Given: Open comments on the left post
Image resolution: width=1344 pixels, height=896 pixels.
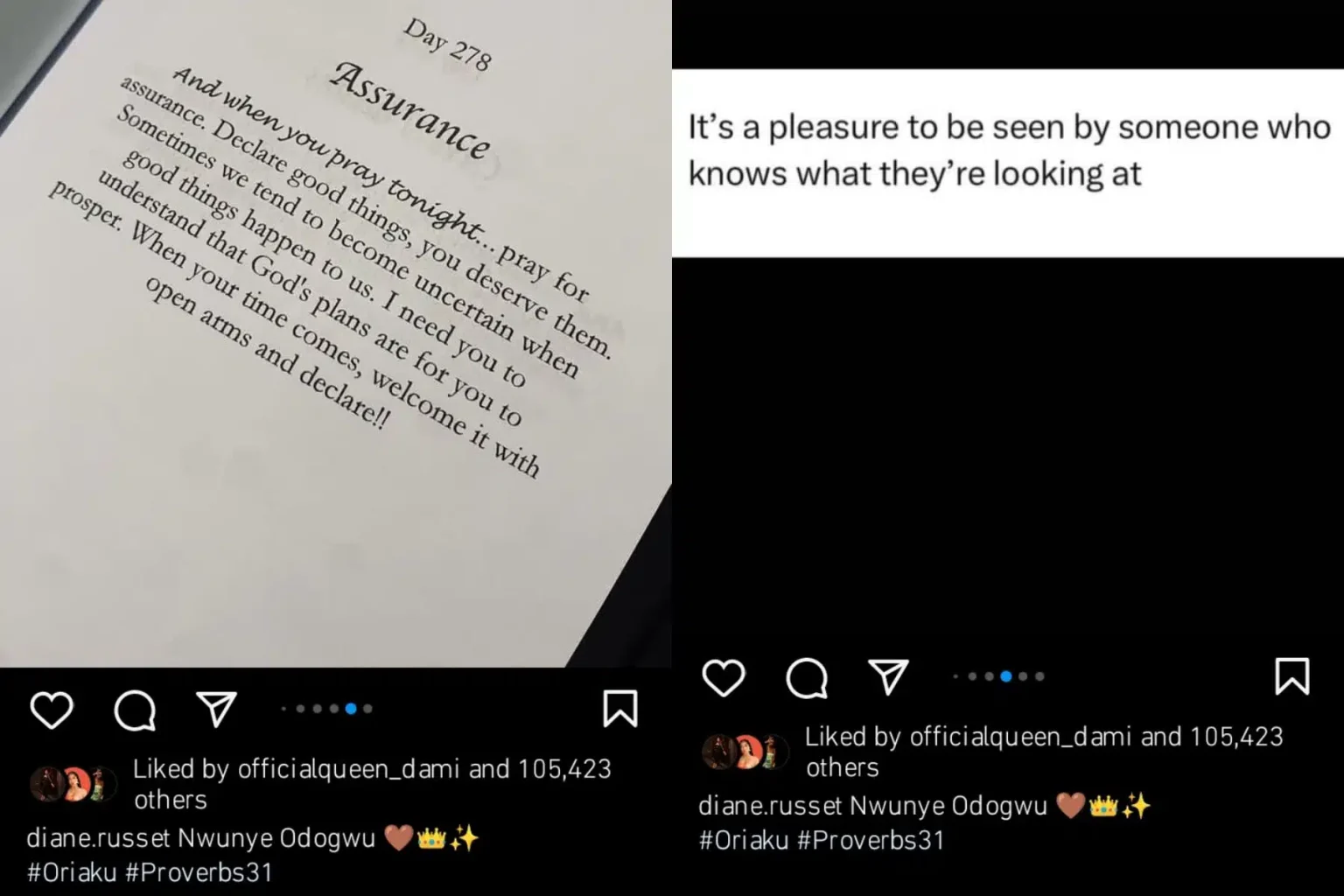Looking at the screenshot, I should 135,710.
